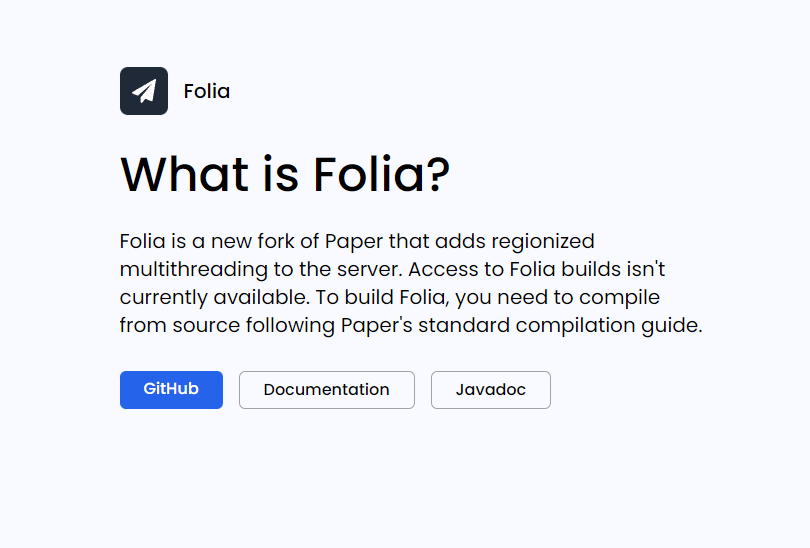Open the Javadoc button

[491, 390]
